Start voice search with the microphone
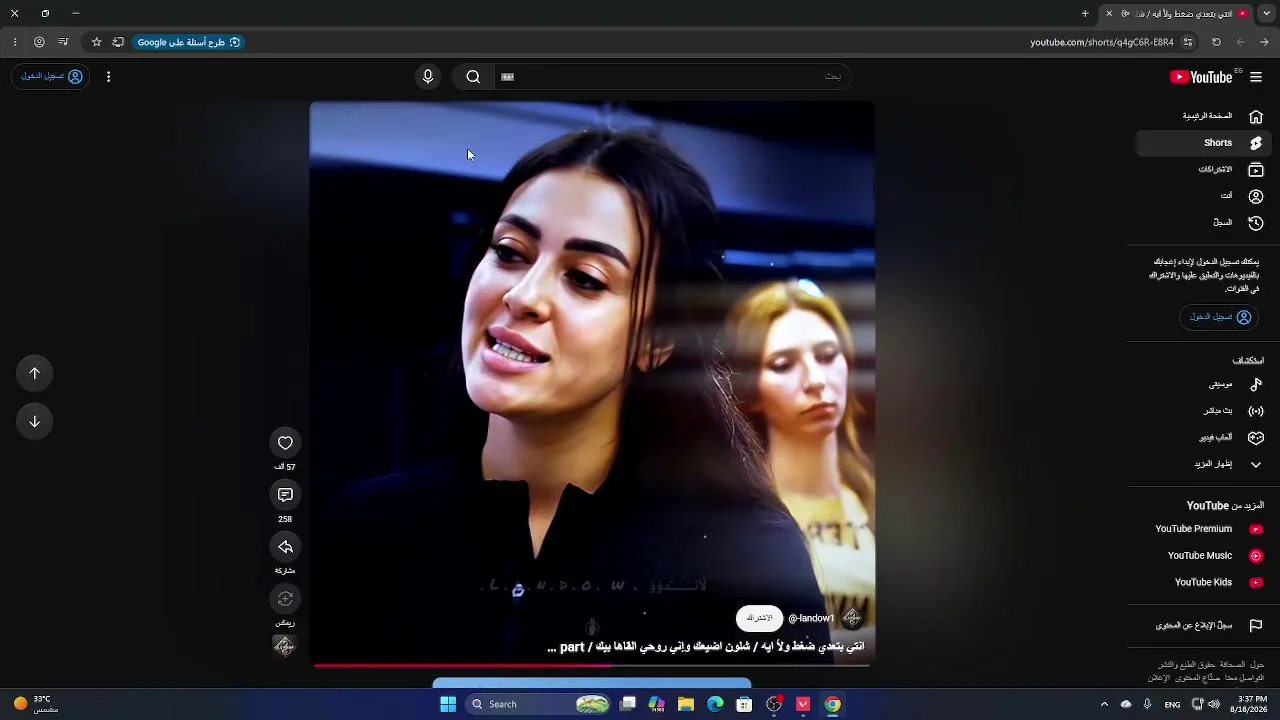 point(428,77)
